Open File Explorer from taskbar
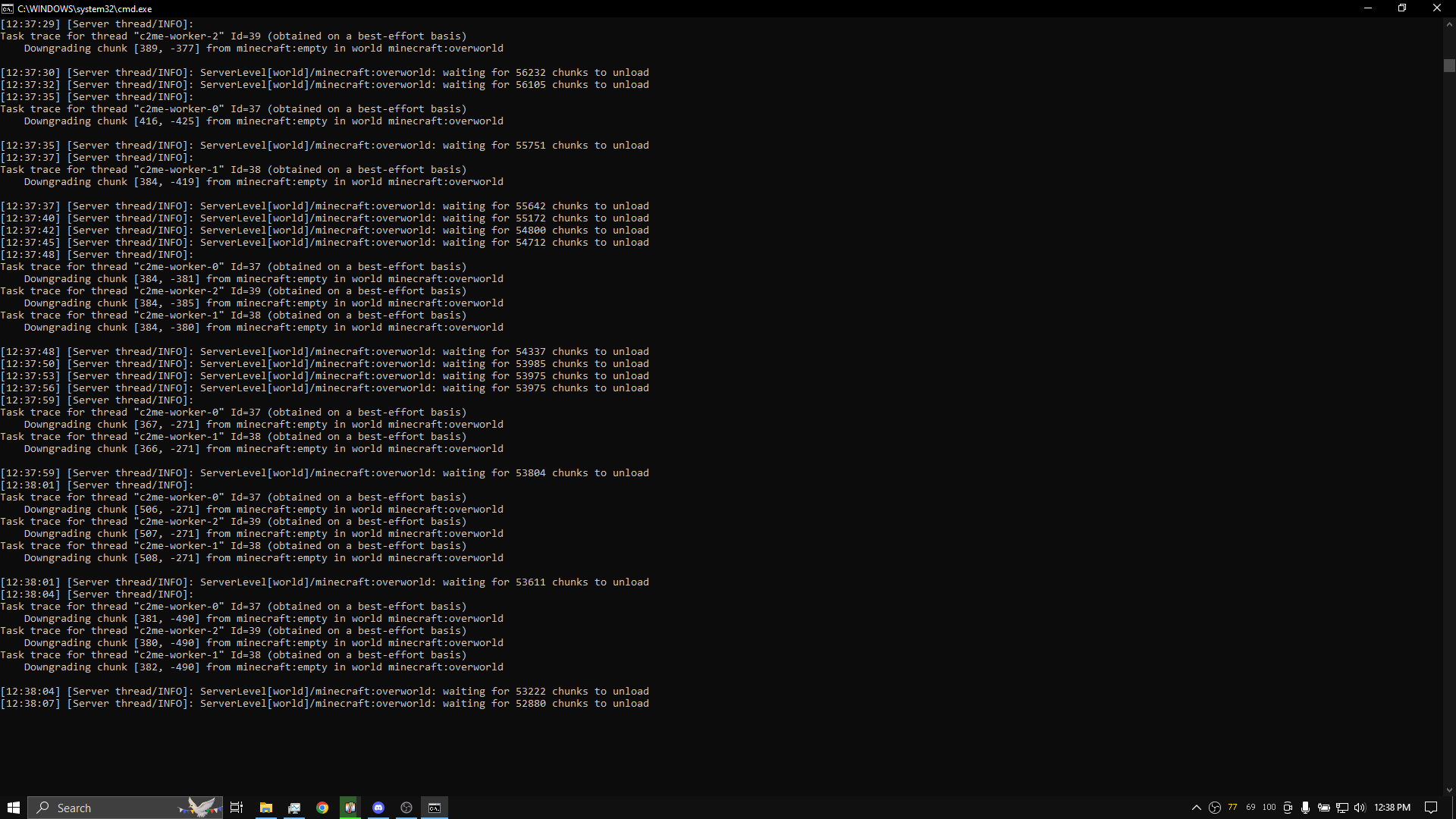 (265, 808)
